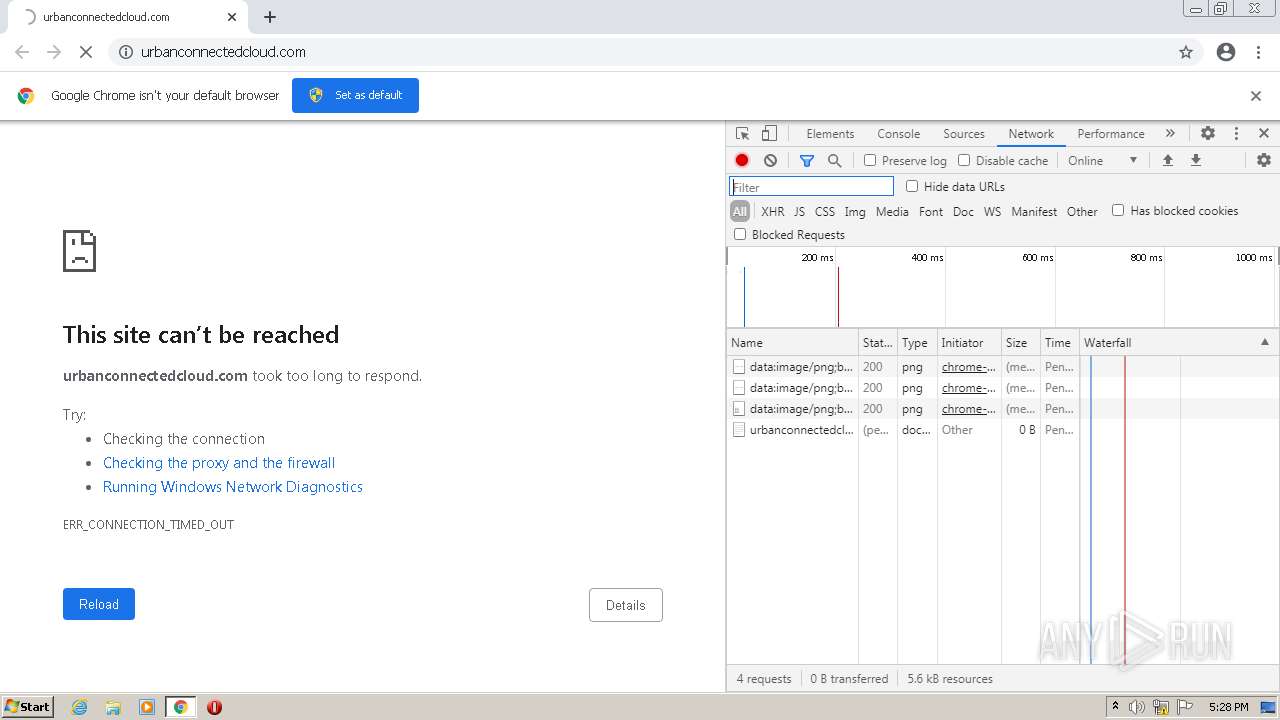This screenshot has height=720, width=1280.
Task: Toggle the device toolbar icon
Action: click(769, 133)
